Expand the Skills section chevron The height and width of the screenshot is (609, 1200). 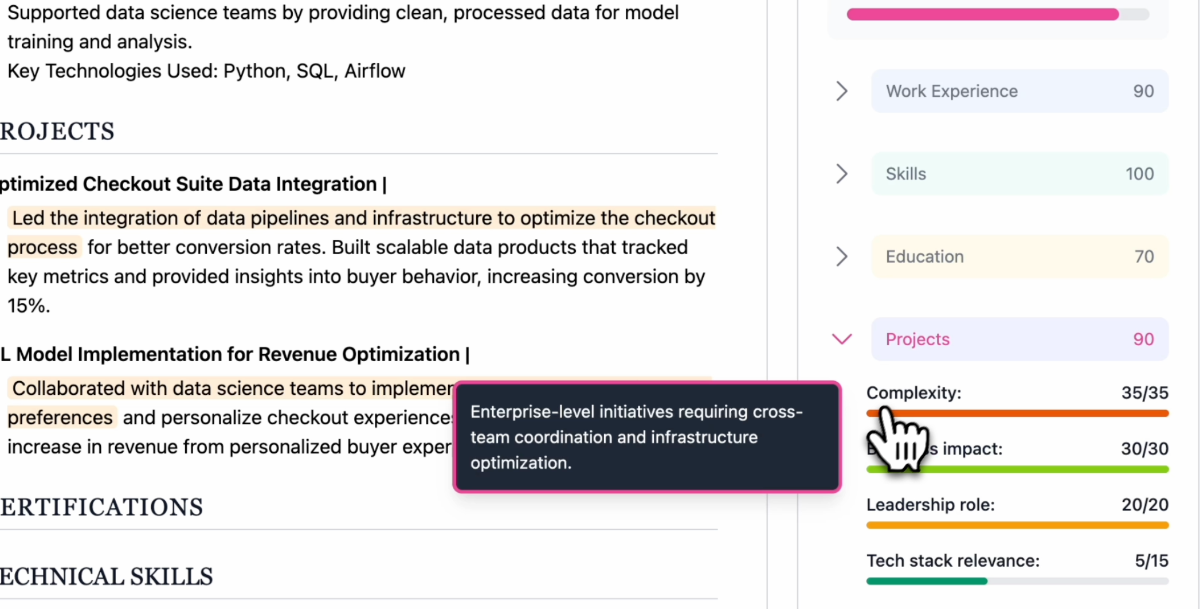click(x=842, y=174)
